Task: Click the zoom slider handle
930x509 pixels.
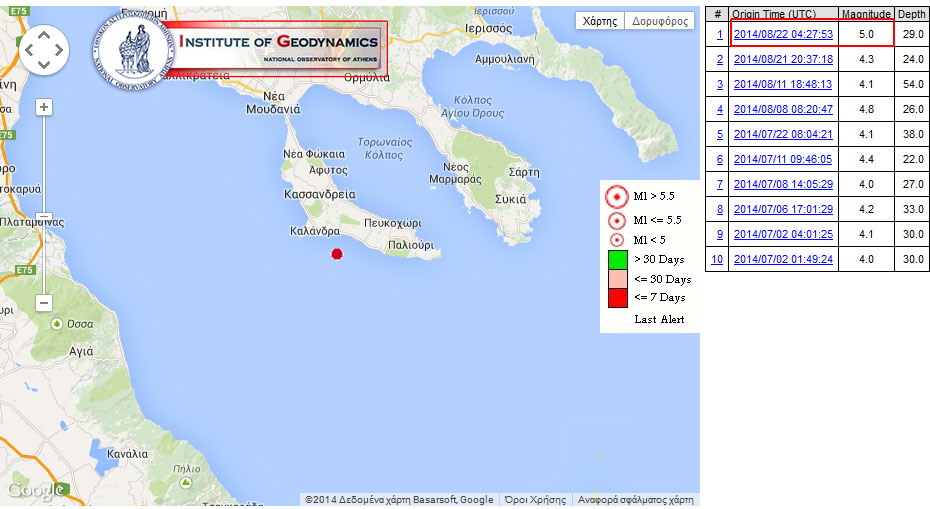Action: [x=44, y=217]
